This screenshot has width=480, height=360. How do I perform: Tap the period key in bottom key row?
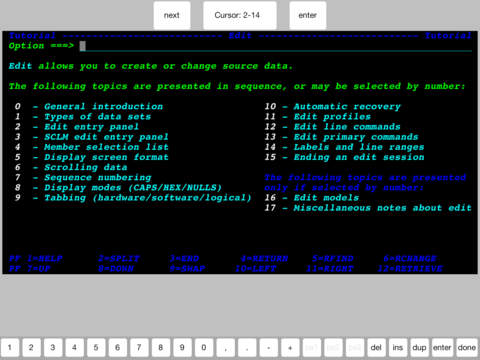(x=247, y=348)
